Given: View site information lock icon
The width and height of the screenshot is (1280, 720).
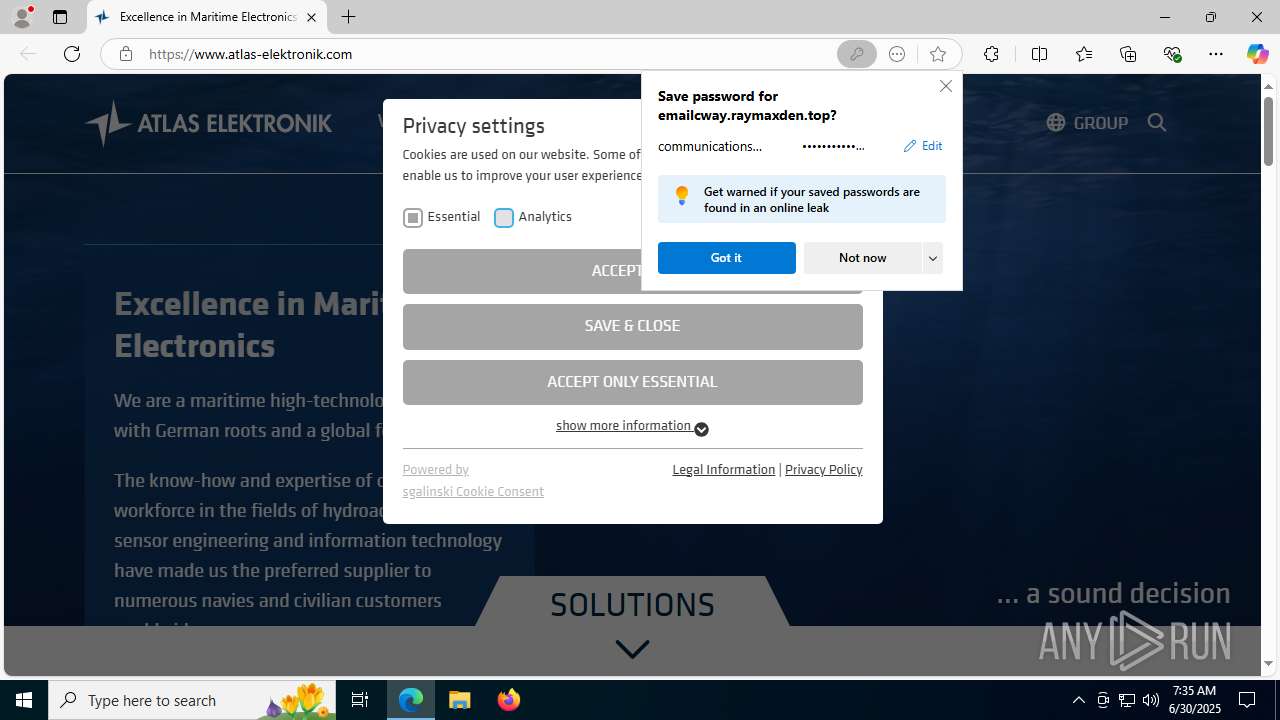Looking at the screenshot, I should pos(125,54).
